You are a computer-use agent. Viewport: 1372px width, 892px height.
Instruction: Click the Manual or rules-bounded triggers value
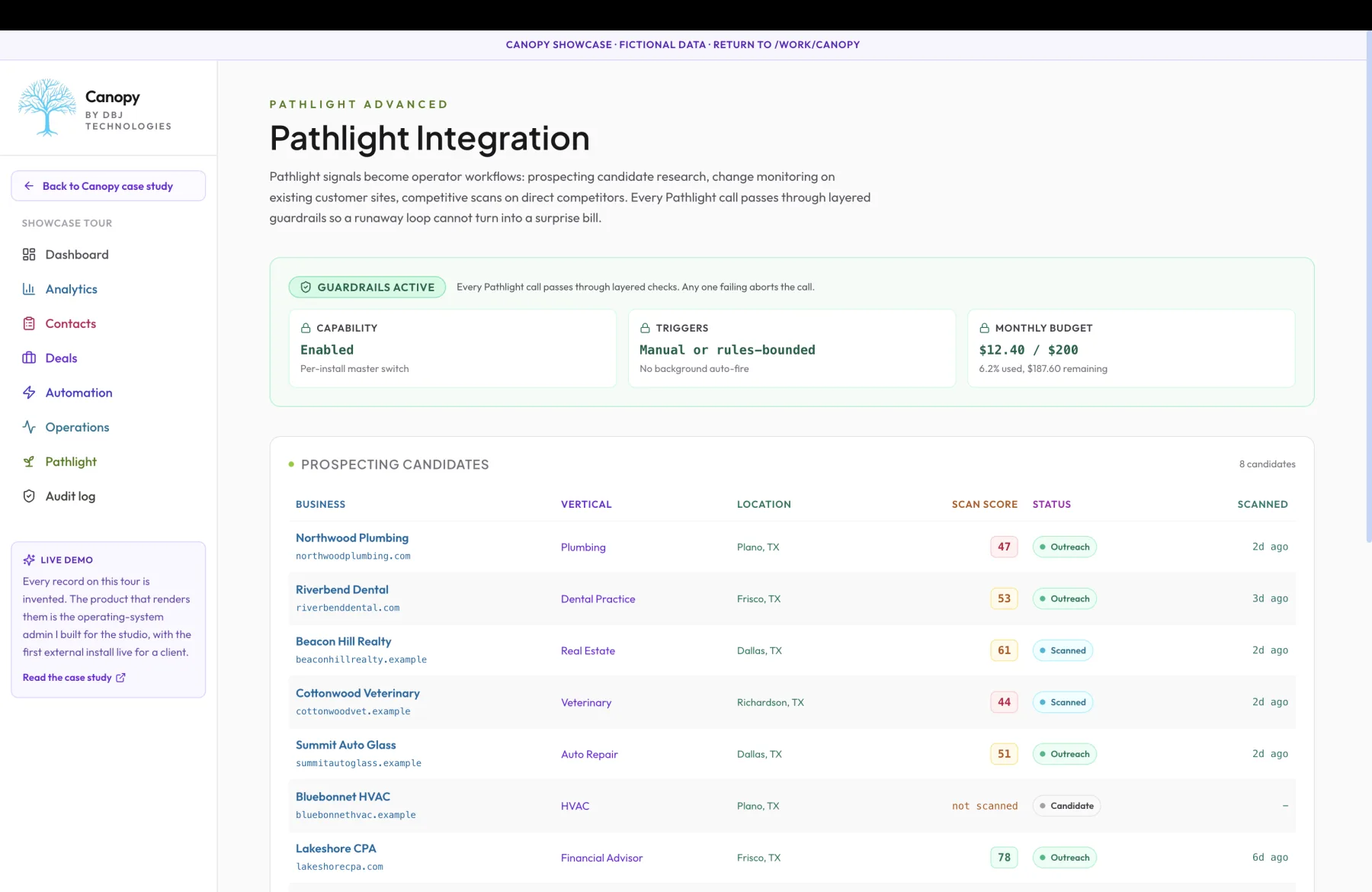(x=727, y=350)
